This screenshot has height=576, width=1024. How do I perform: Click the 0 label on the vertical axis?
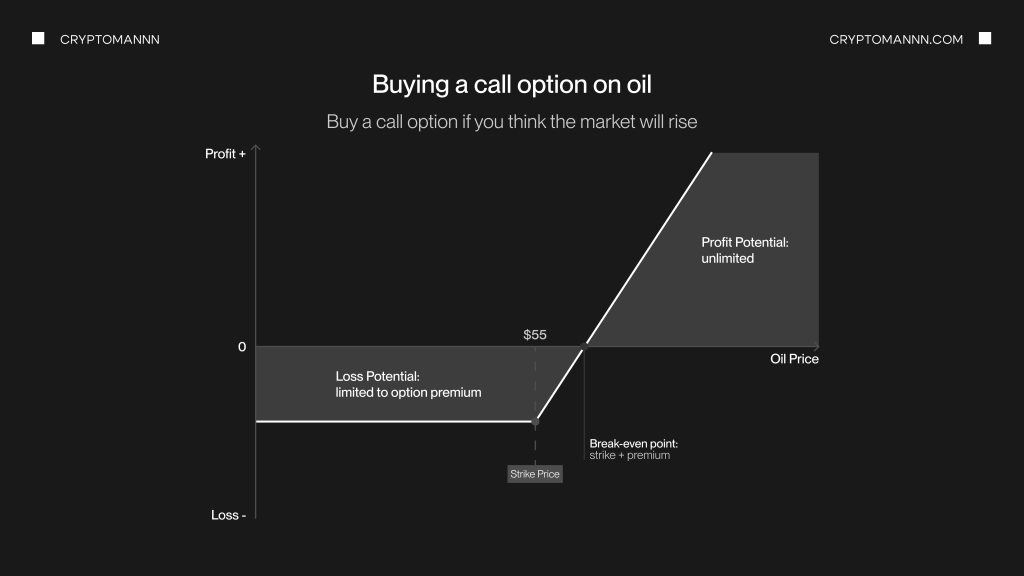[242, 347]
